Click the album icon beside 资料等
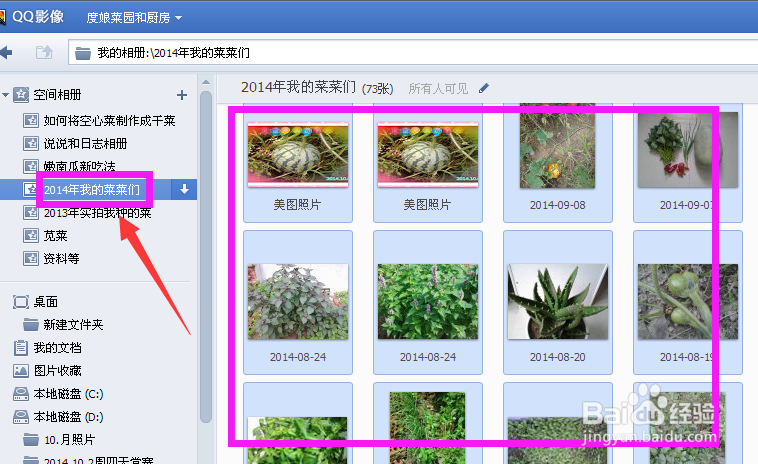Screen dimensions: 758x464 31,259
